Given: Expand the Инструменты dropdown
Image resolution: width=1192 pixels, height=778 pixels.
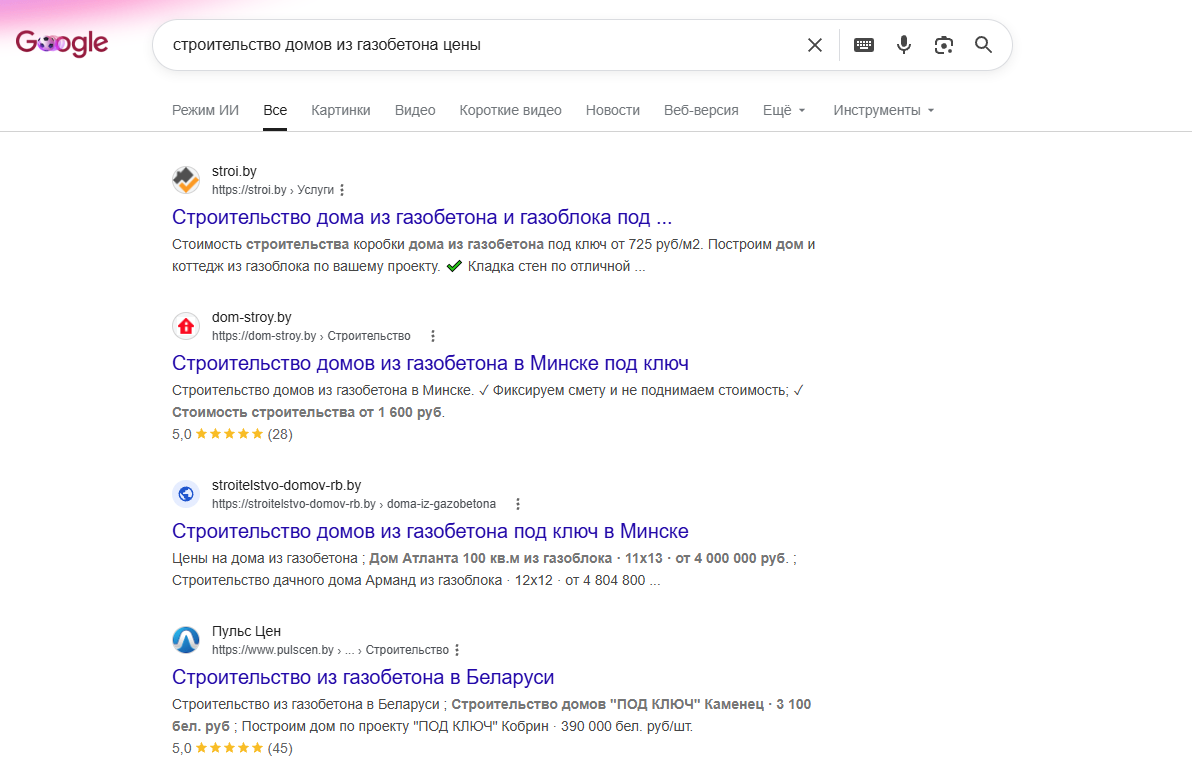Looking at the screenshot, I should 883,110.
